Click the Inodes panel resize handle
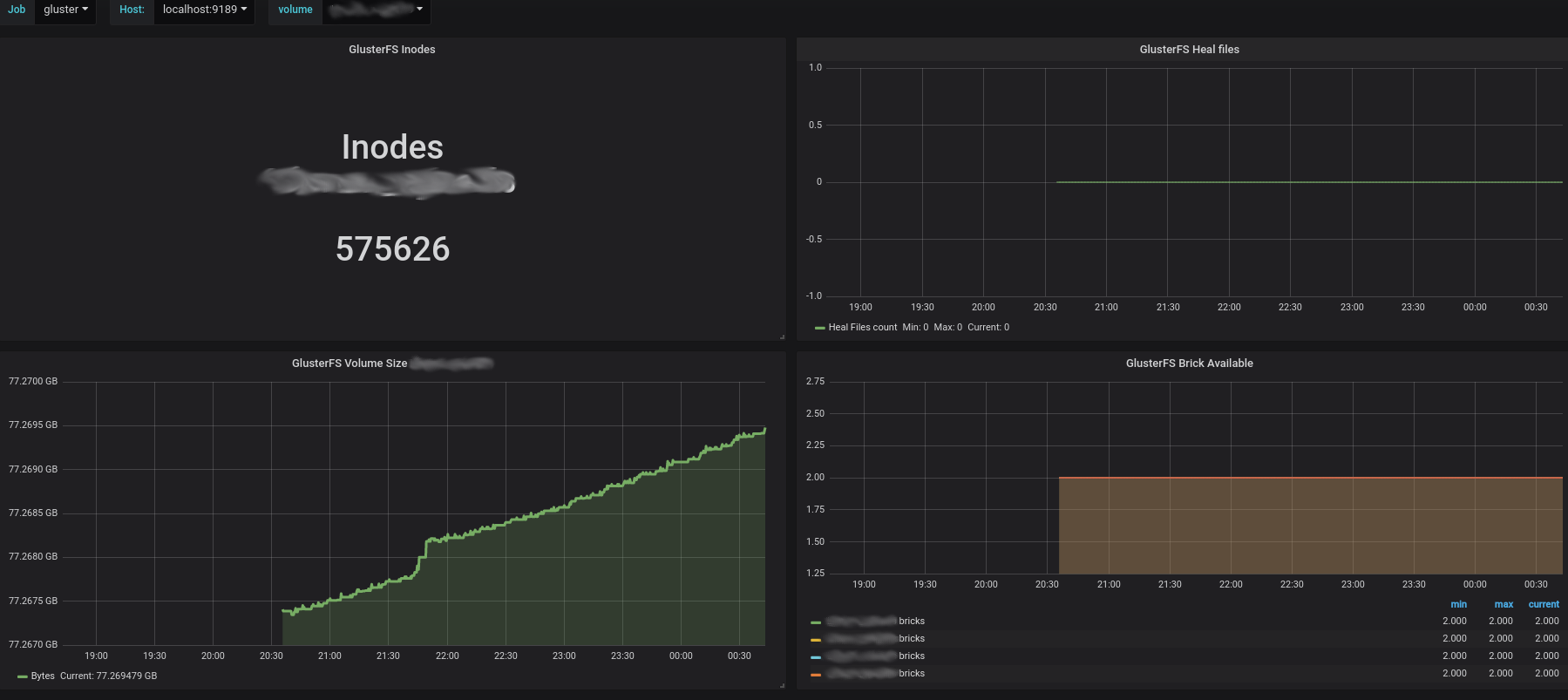1568x700 pixels. (x=782, y=336)
